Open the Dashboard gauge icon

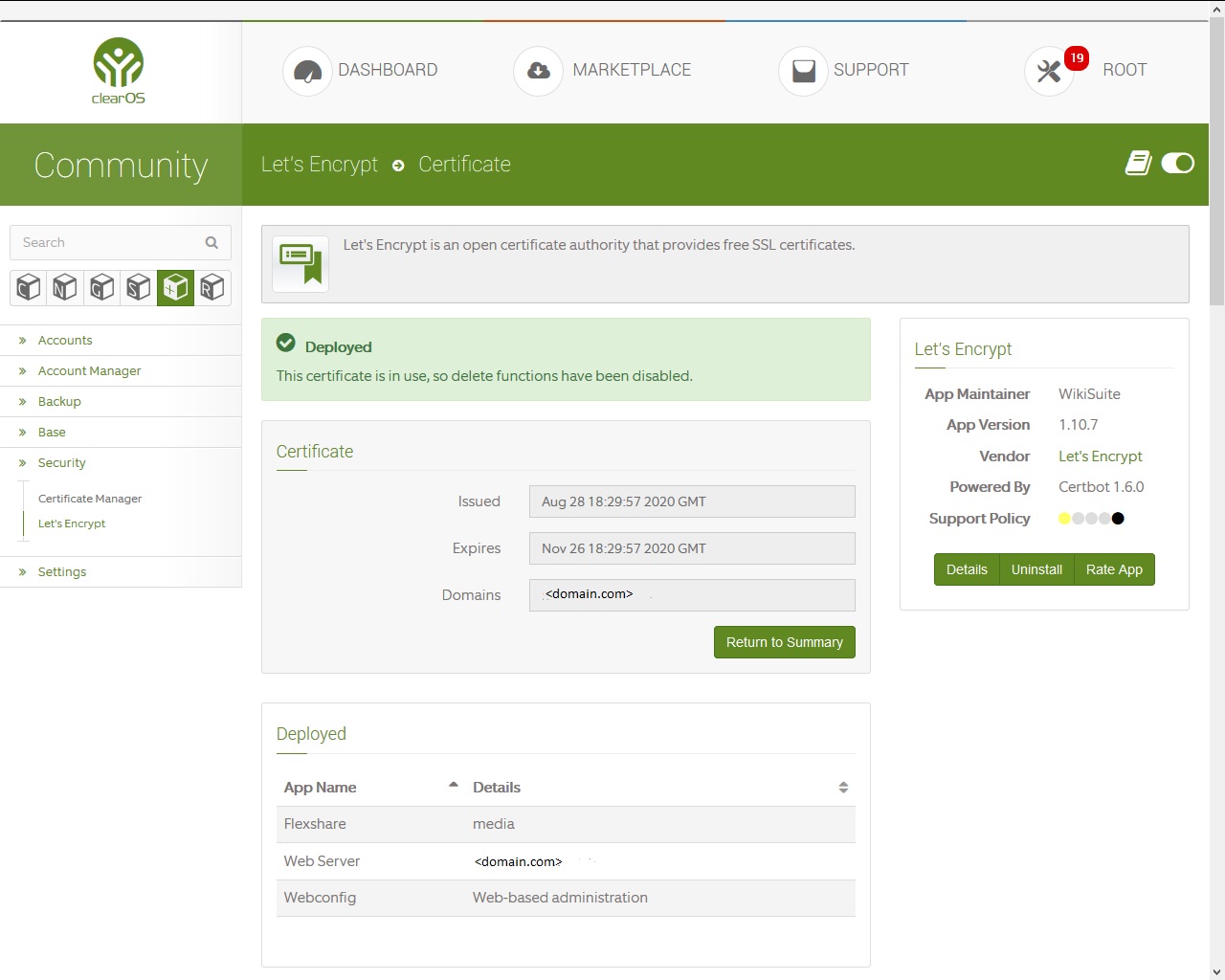pos(307,71)
